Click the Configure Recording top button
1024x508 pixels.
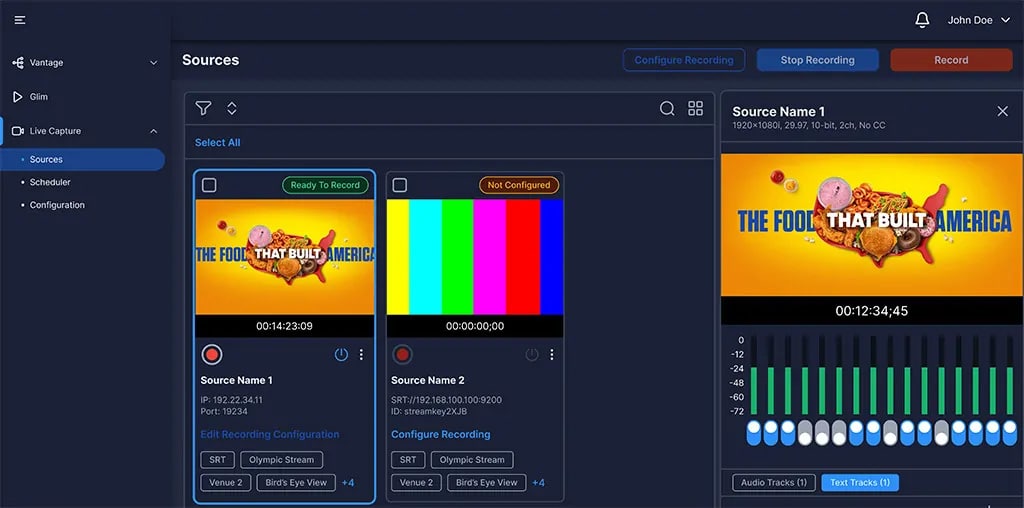pos(684,60)
